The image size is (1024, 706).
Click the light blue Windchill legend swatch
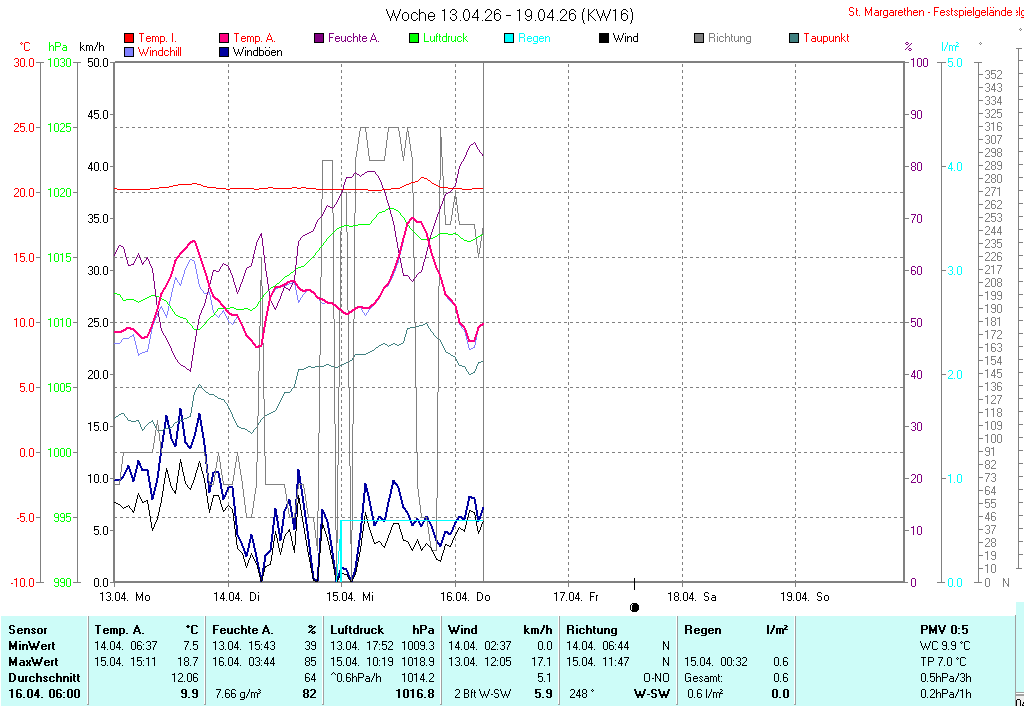(128, 51)
